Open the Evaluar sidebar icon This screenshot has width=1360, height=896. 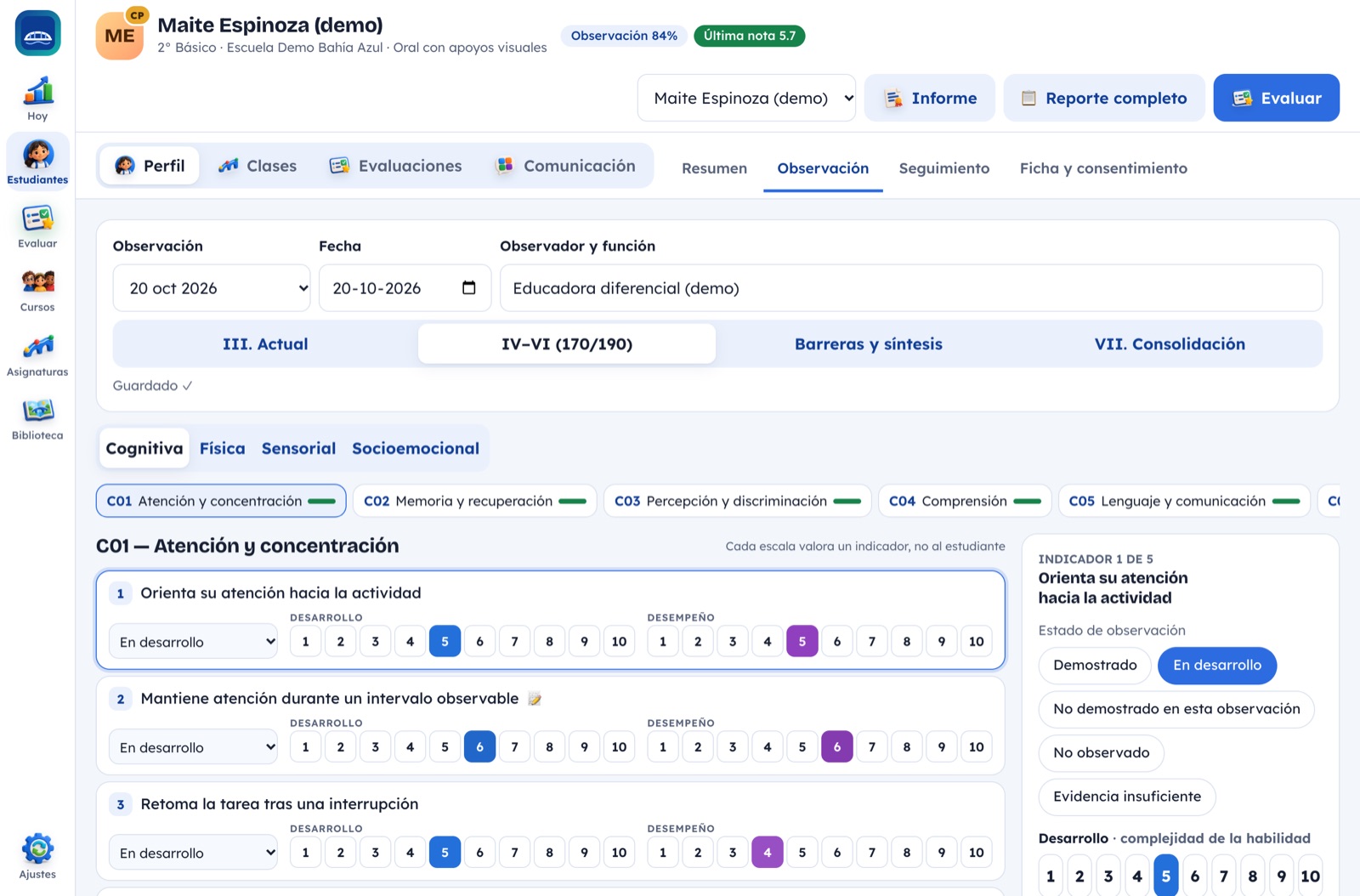click(37, 226)
